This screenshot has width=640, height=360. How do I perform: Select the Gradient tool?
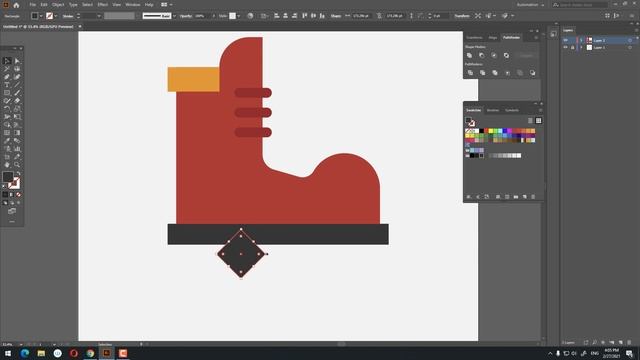click(x=17, y=133)
